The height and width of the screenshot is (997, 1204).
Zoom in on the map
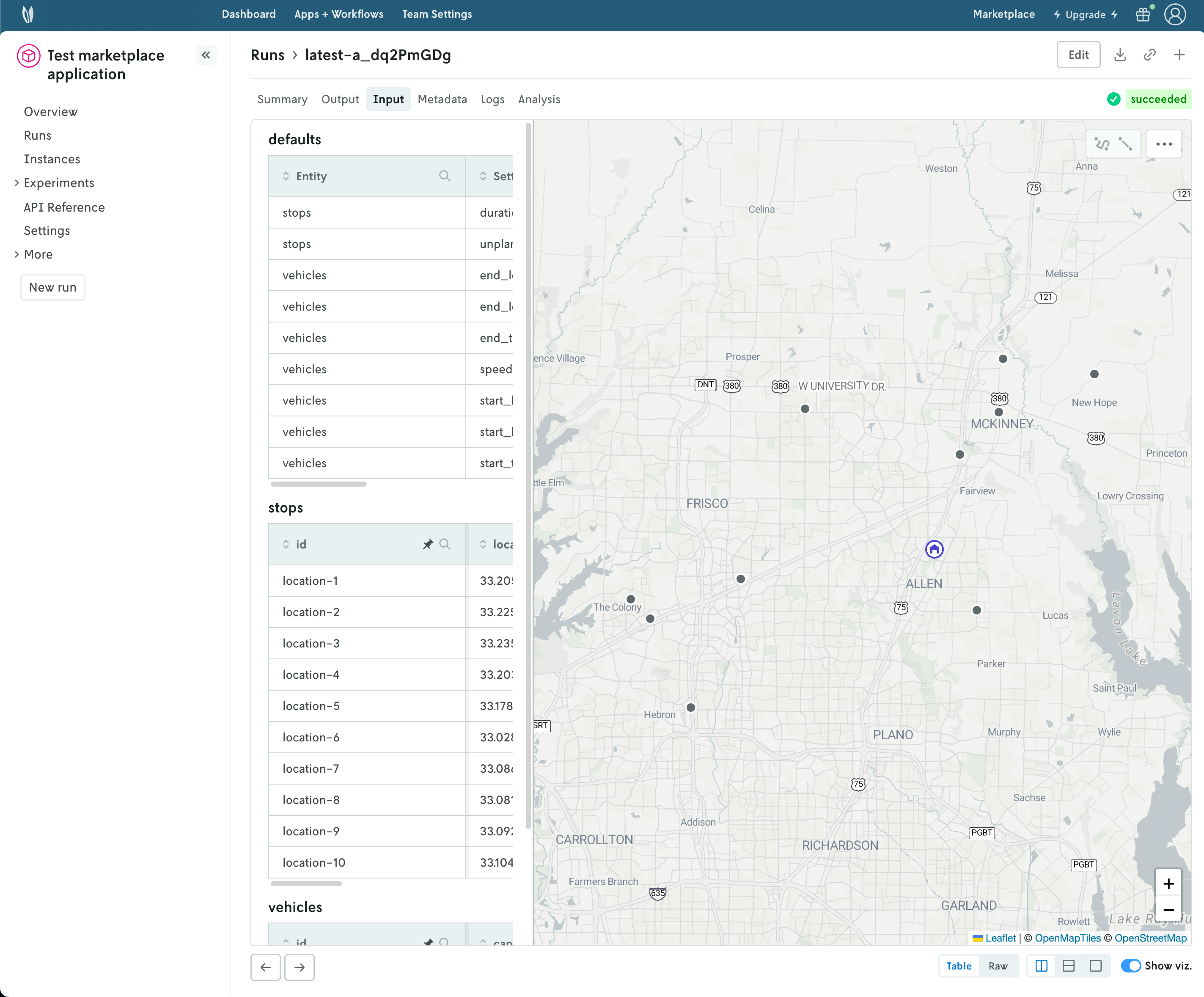[x=1168, y=884]
